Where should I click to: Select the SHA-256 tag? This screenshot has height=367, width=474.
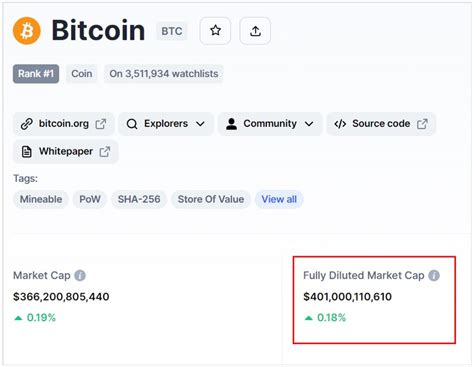click(139, 199)
